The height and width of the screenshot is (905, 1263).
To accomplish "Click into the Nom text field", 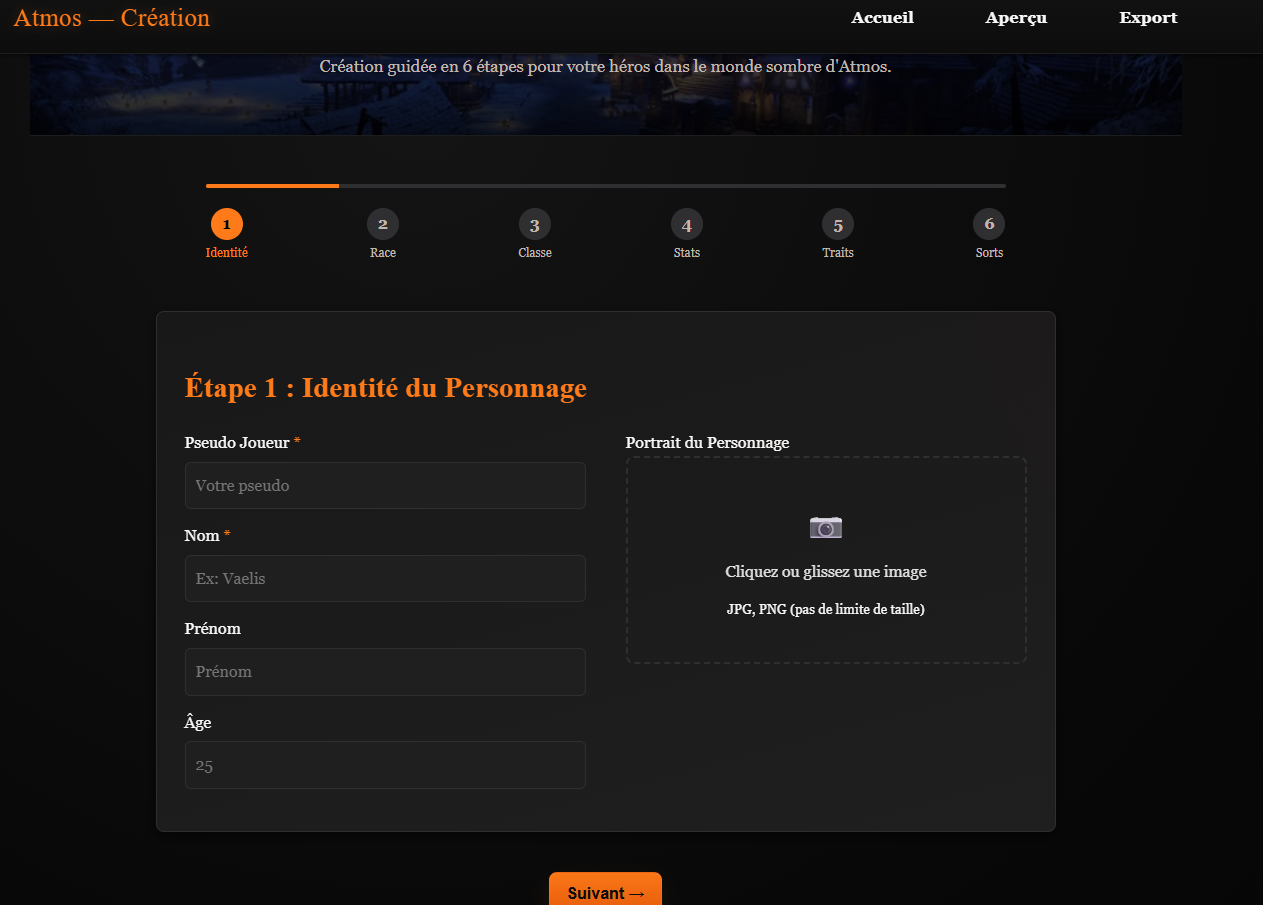I will [x=385, y=579].
